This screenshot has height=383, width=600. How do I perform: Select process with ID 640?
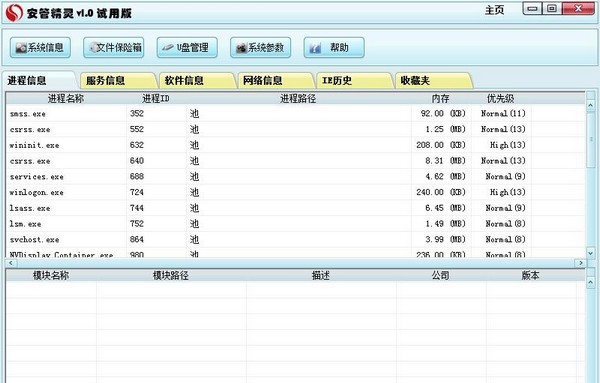295,161
